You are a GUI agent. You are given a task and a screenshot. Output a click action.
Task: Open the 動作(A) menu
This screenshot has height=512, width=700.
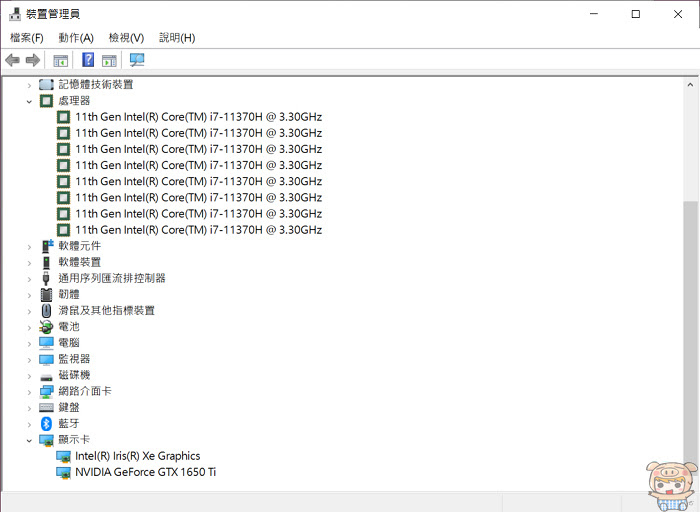click(x=76, y=38)
